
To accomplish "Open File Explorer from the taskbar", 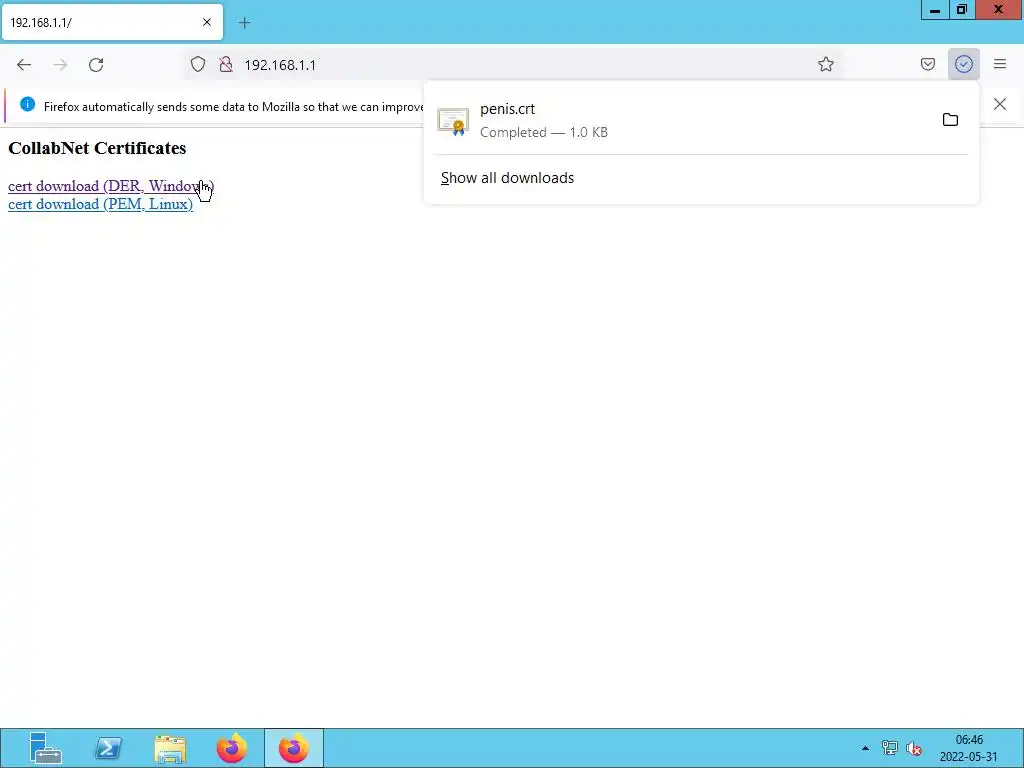I will (x=170, y=748).
